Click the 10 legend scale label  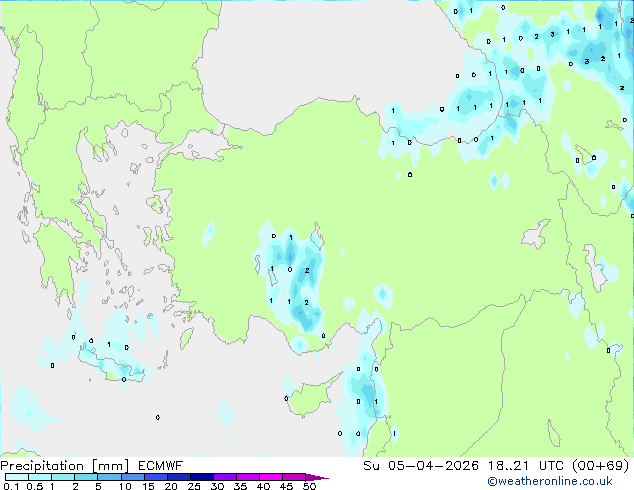pyautogui.click(x=125, y=486)
